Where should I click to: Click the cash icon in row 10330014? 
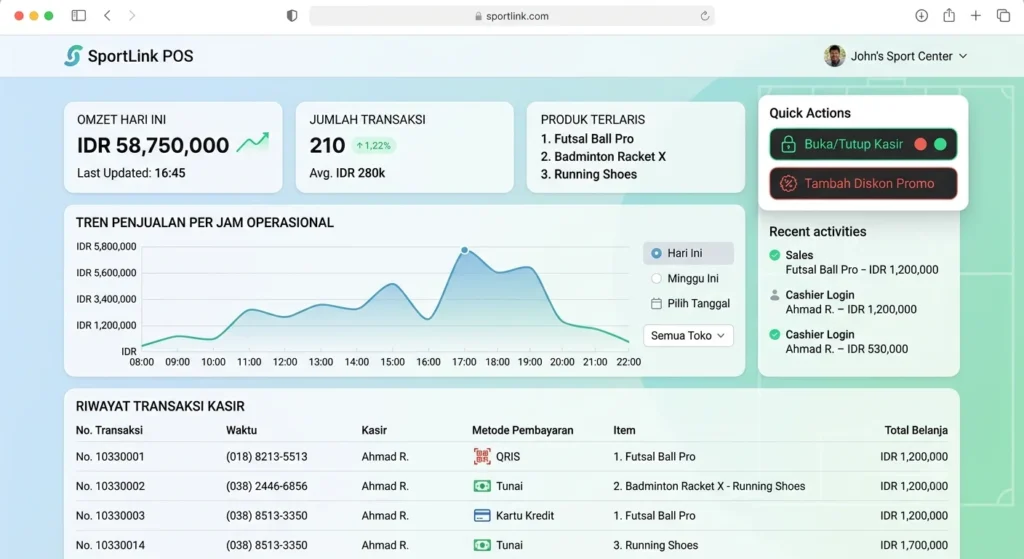coord(482,545)
